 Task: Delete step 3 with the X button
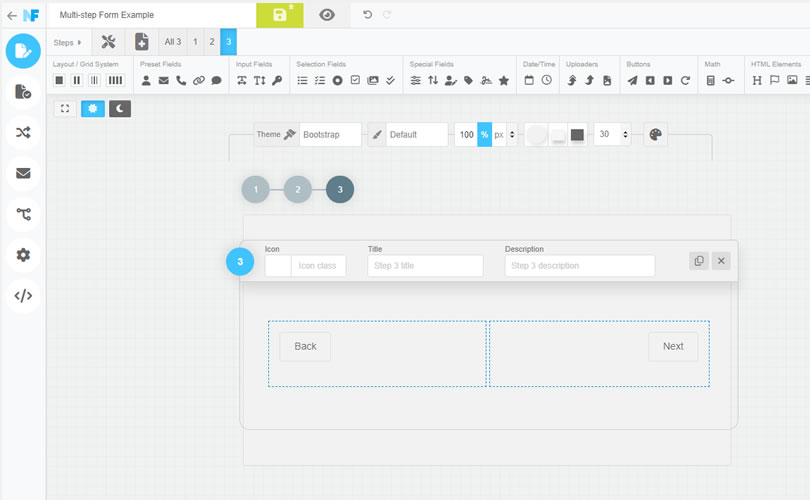pos(721,261)
